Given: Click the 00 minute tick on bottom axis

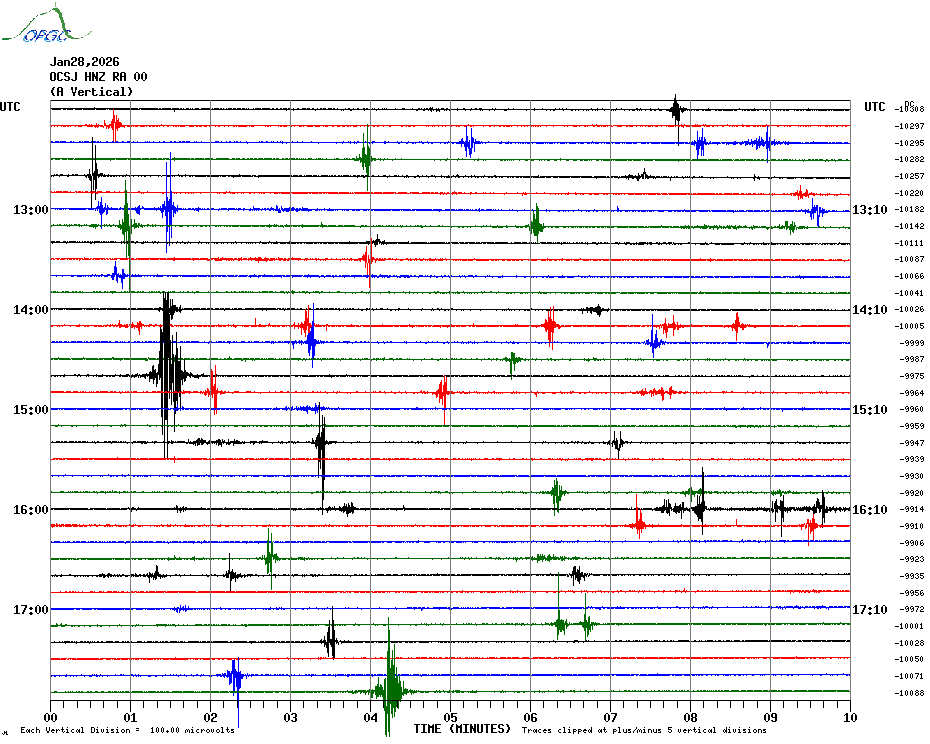Looking at the screenshot, I should click(51, 717).
